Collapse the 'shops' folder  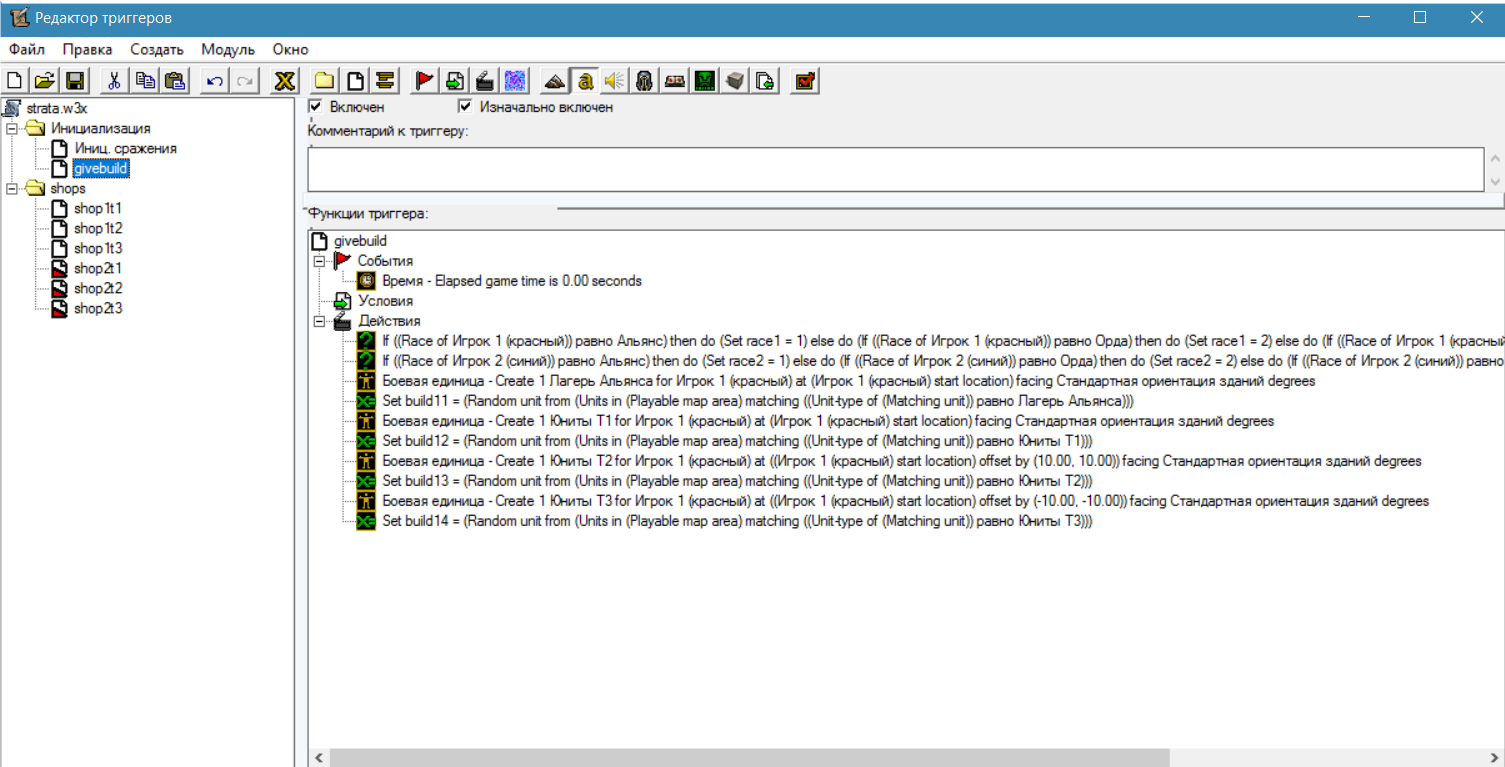click(x=12, y=188)
